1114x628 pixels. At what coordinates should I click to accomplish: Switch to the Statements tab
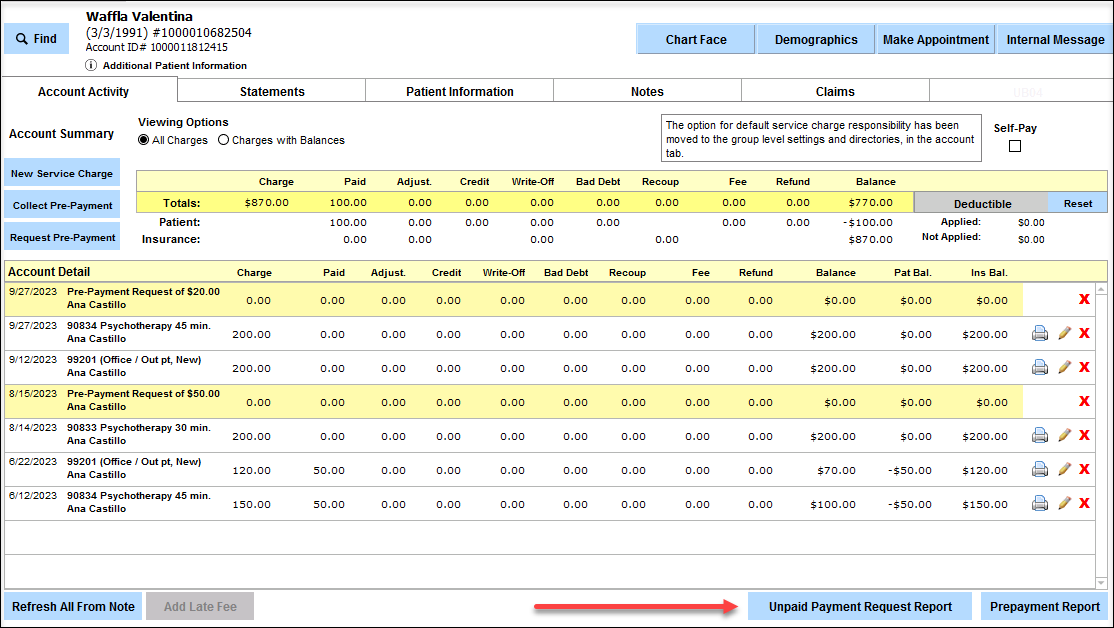[x=272, y=91]
